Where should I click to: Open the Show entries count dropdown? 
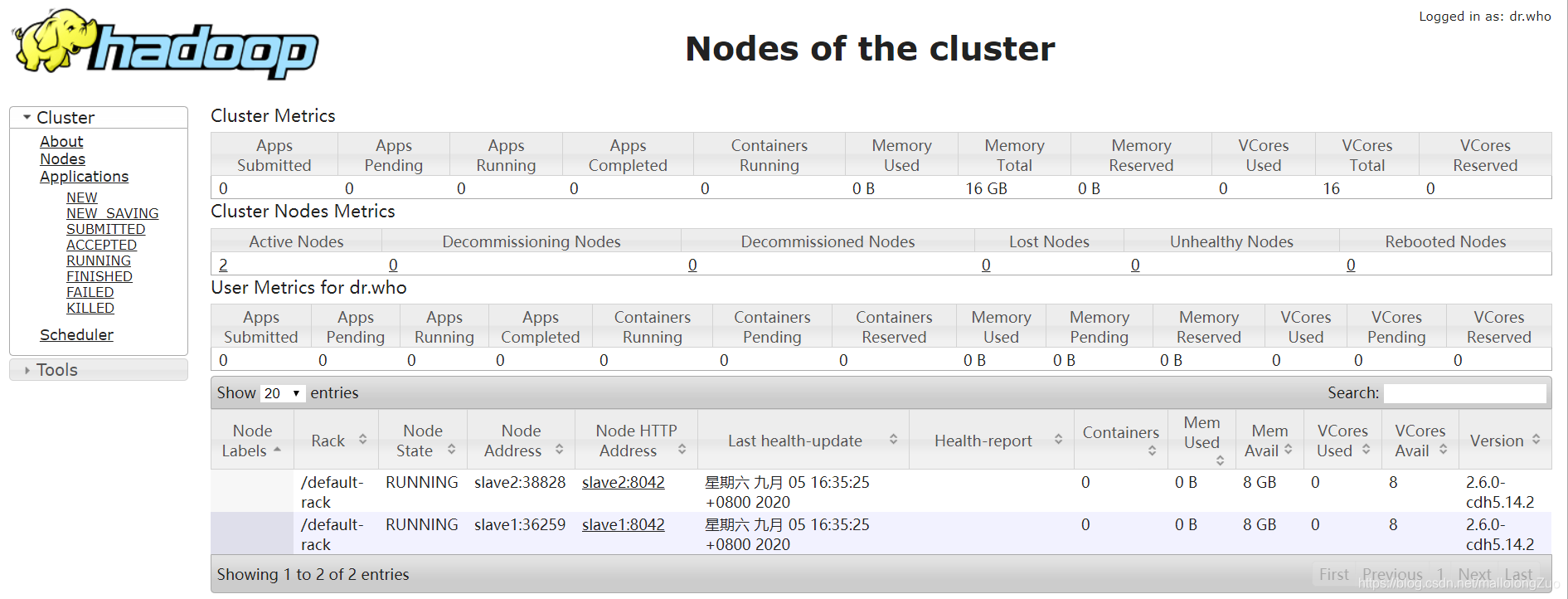[x=283, y=393]
